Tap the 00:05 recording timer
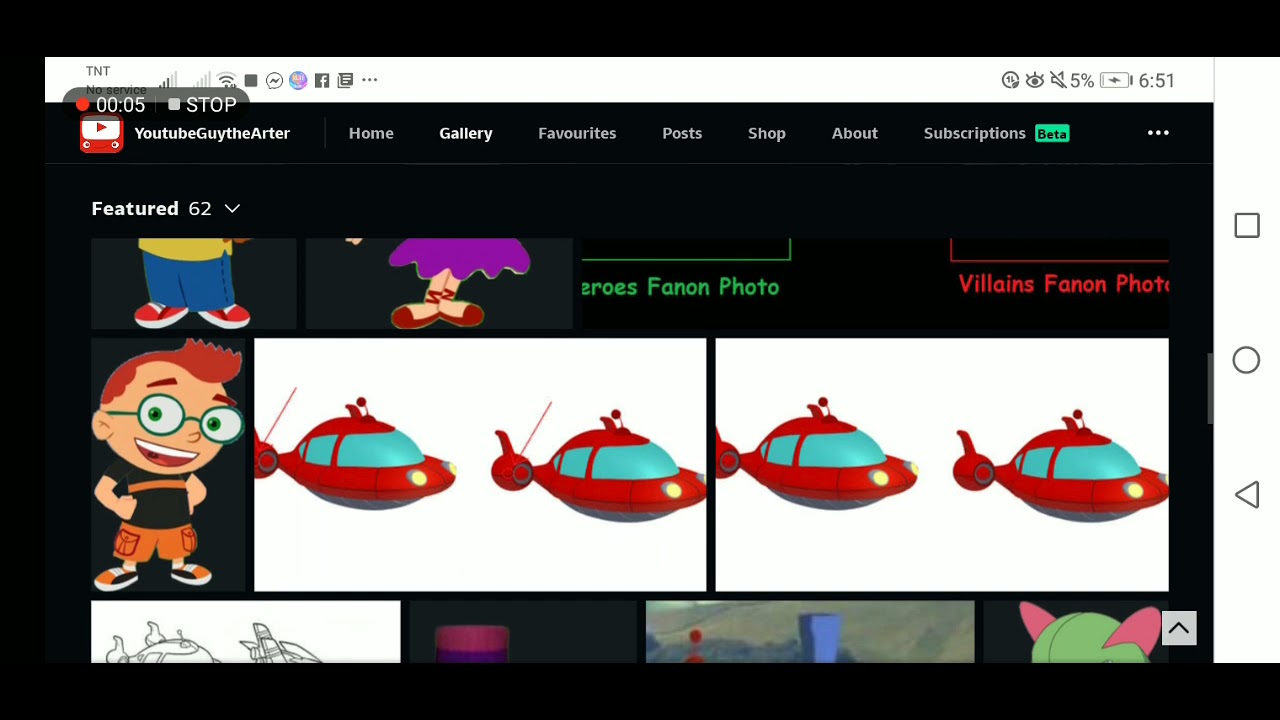Viewport: 1280px width, 720px height. (121, 105)
